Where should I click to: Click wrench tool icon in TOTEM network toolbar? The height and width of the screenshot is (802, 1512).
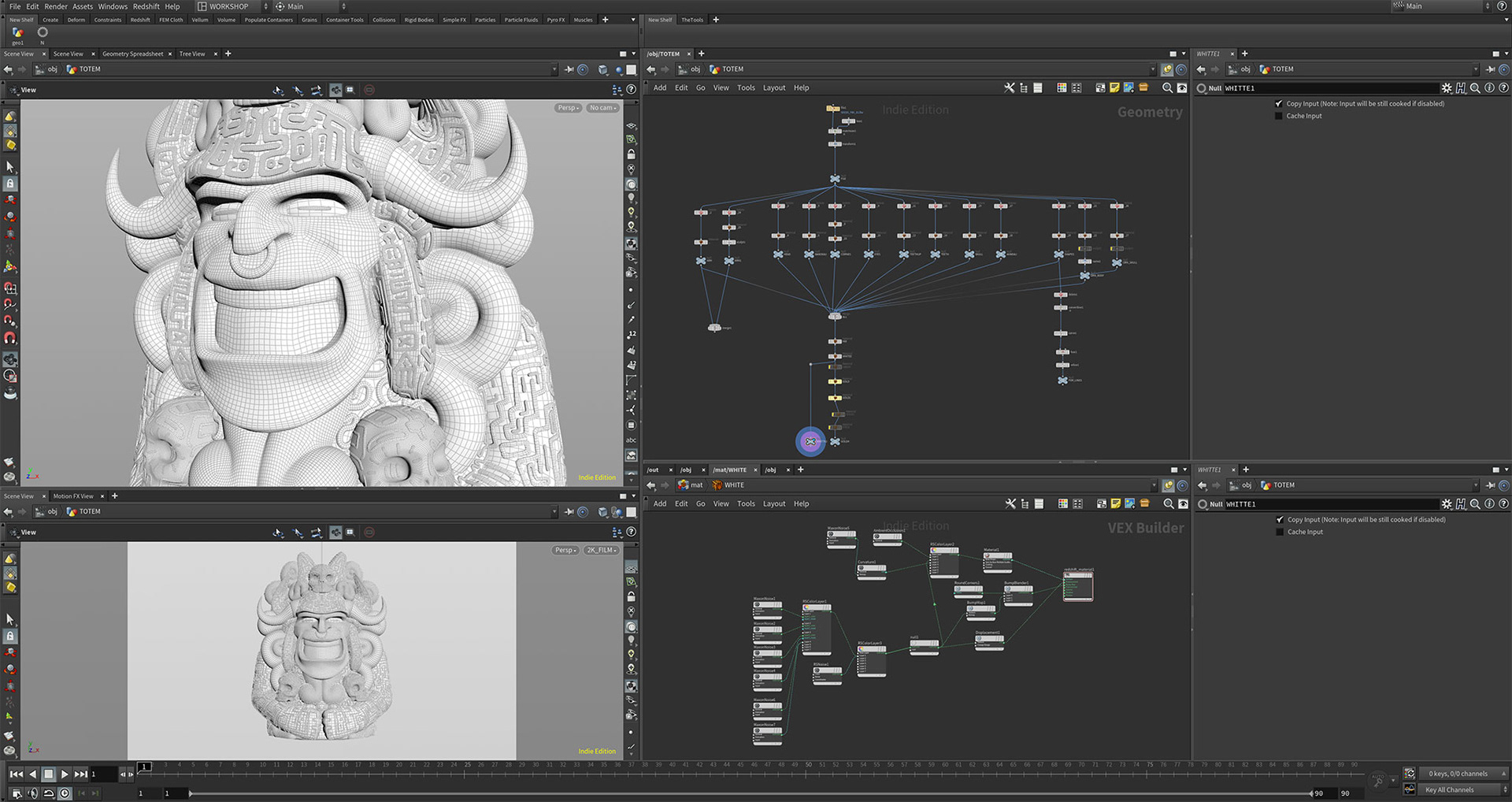point(1010,88)
